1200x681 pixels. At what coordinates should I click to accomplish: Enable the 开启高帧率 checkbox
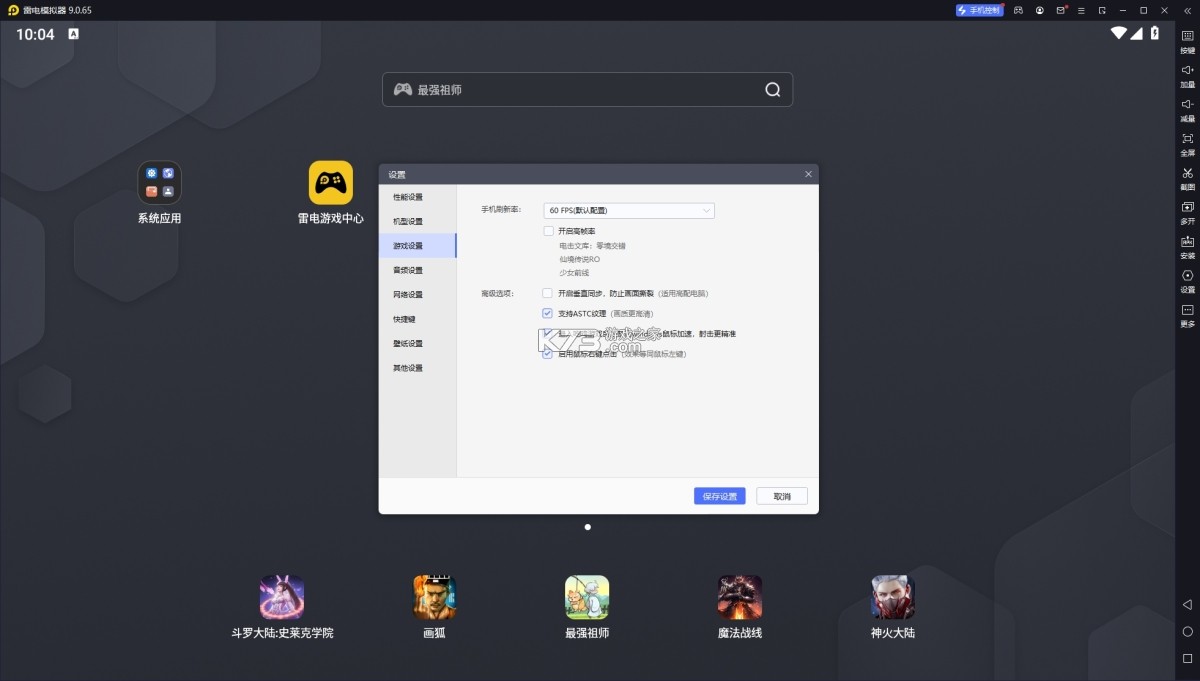(548, 231)
